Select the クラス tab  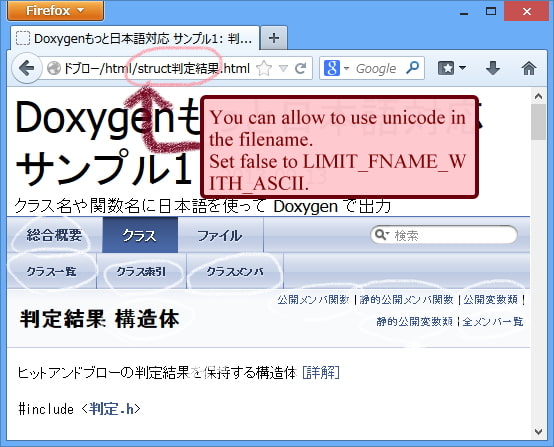click(x=140, y=235)
